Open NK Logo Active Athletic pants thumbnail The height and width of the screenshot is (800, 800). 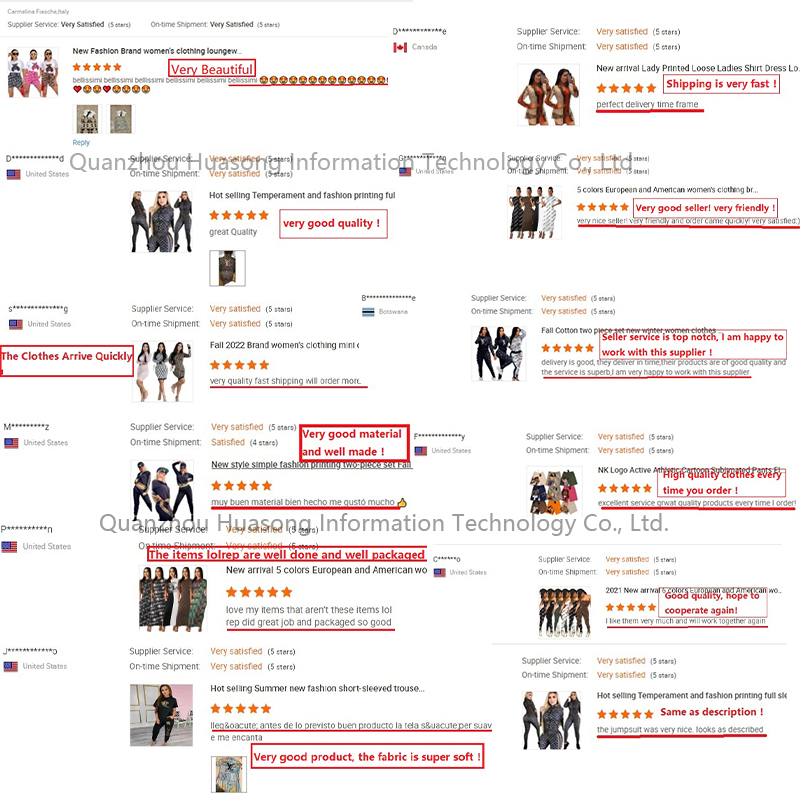[x=554, y=491]
